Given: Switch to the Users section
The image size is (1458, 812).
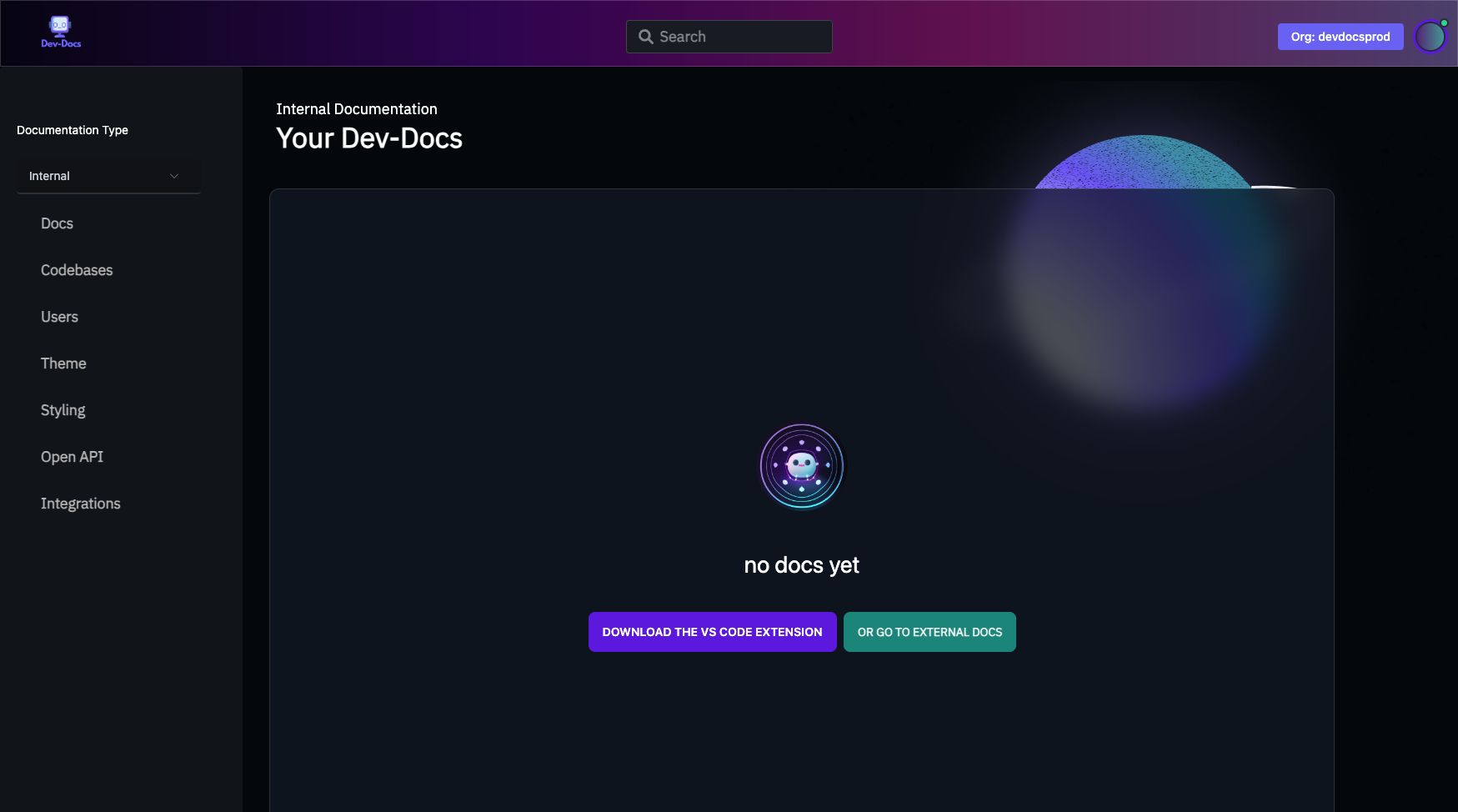Looking at the screenshot, I should (59, 317).
